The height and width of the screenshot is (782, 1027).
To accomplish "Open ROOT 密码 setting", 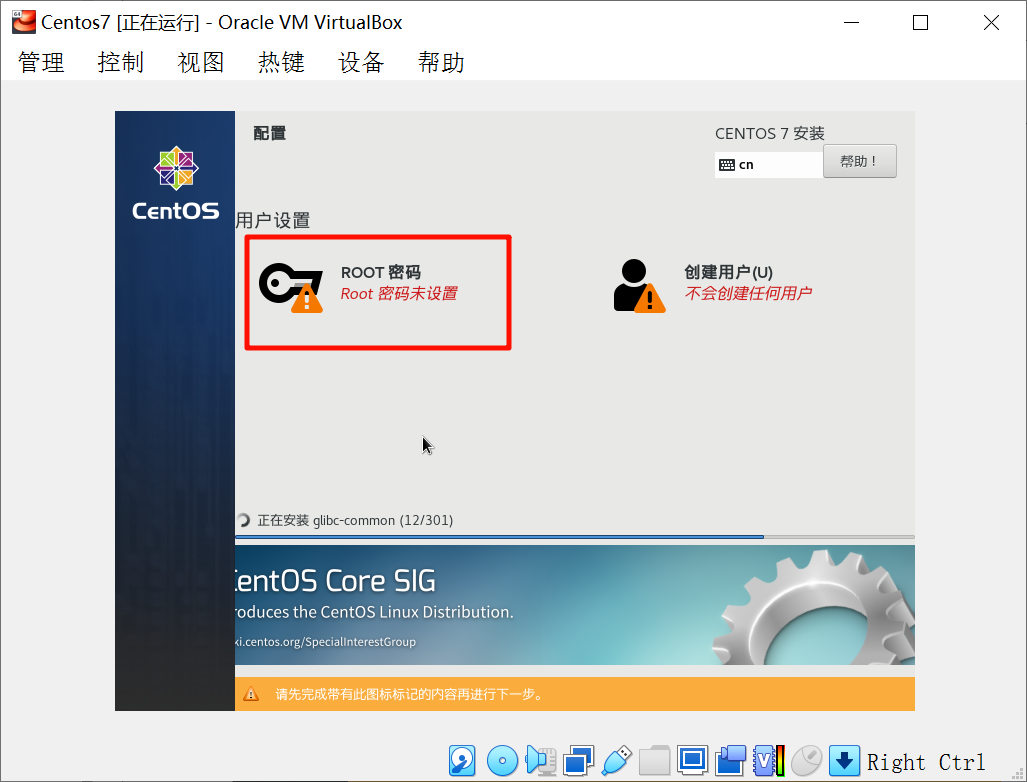I will 378,292.
